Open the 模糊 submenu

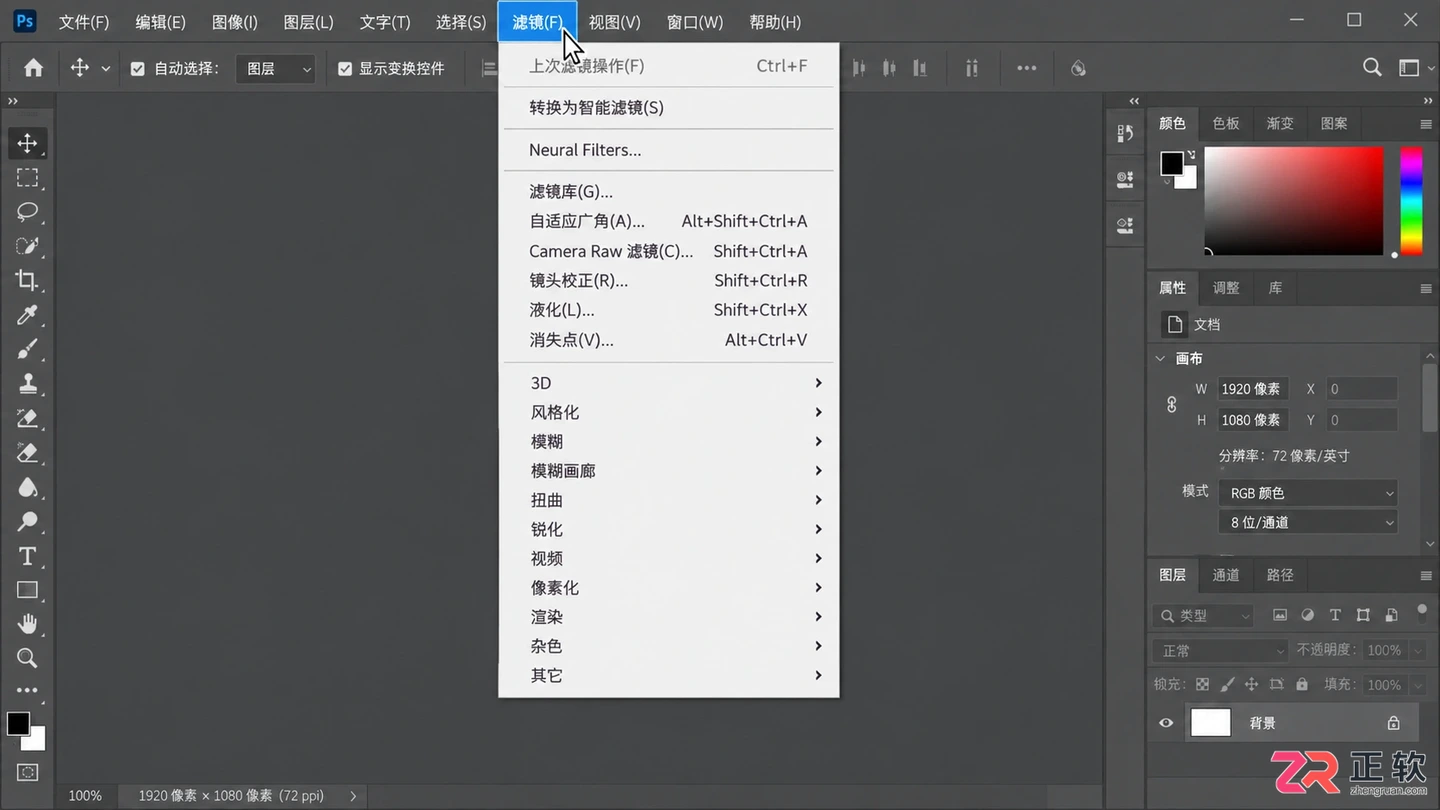668,442
